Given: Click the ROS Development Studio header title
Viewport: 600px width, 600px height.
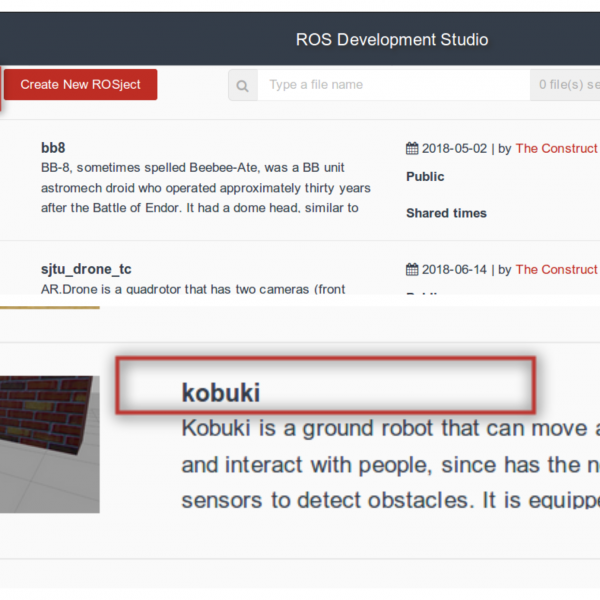Looking at the screenshot, I should tap(392, 40).
